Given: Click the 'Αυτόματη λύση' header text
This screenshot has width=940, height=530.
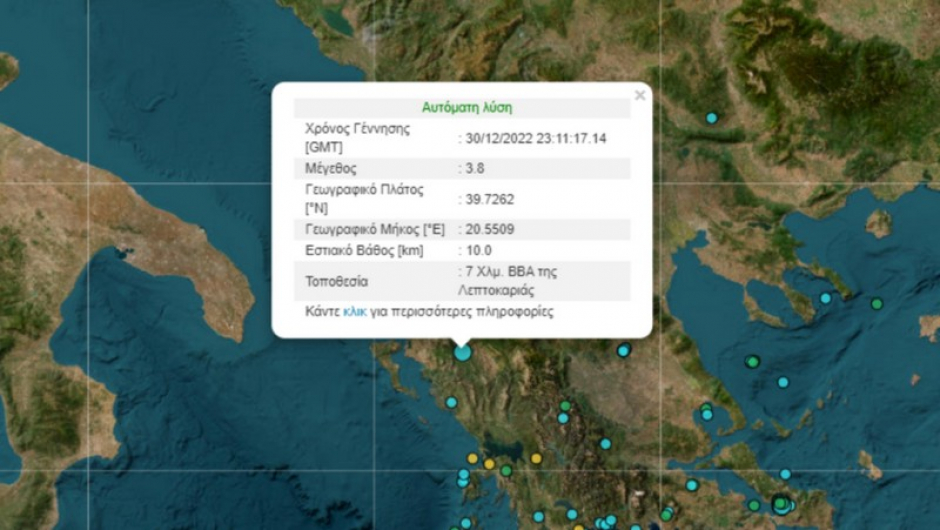Looking at the screenshot, I should pos(467,108).
